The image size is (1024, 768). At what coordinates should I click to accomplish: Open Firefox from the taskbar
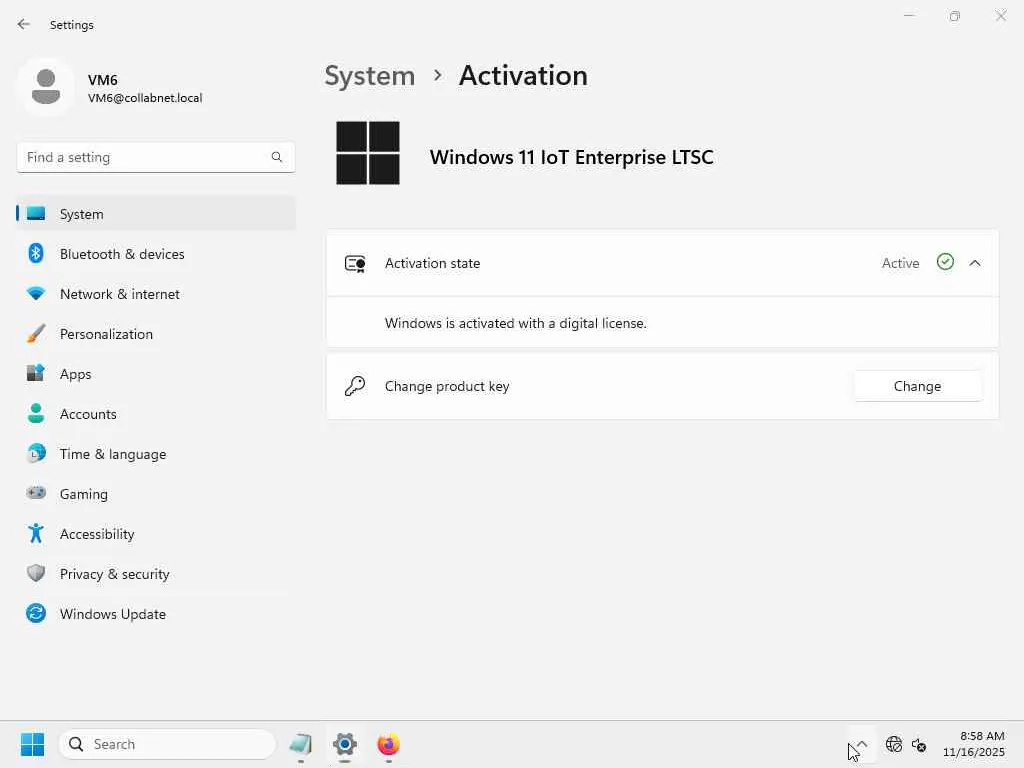click(389, 744)
